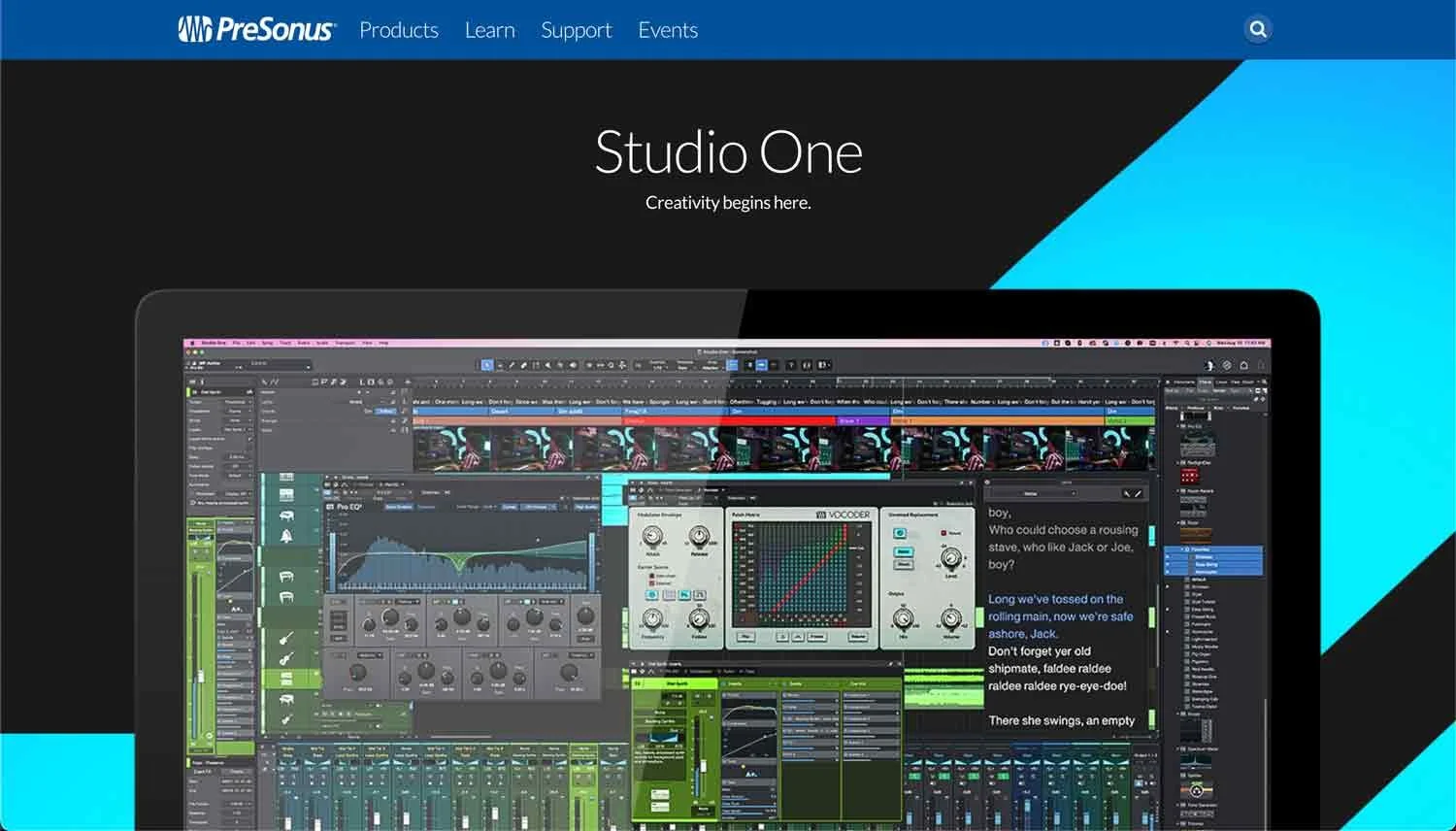Open the Quantize value dropdown in the toolbar

660,366
